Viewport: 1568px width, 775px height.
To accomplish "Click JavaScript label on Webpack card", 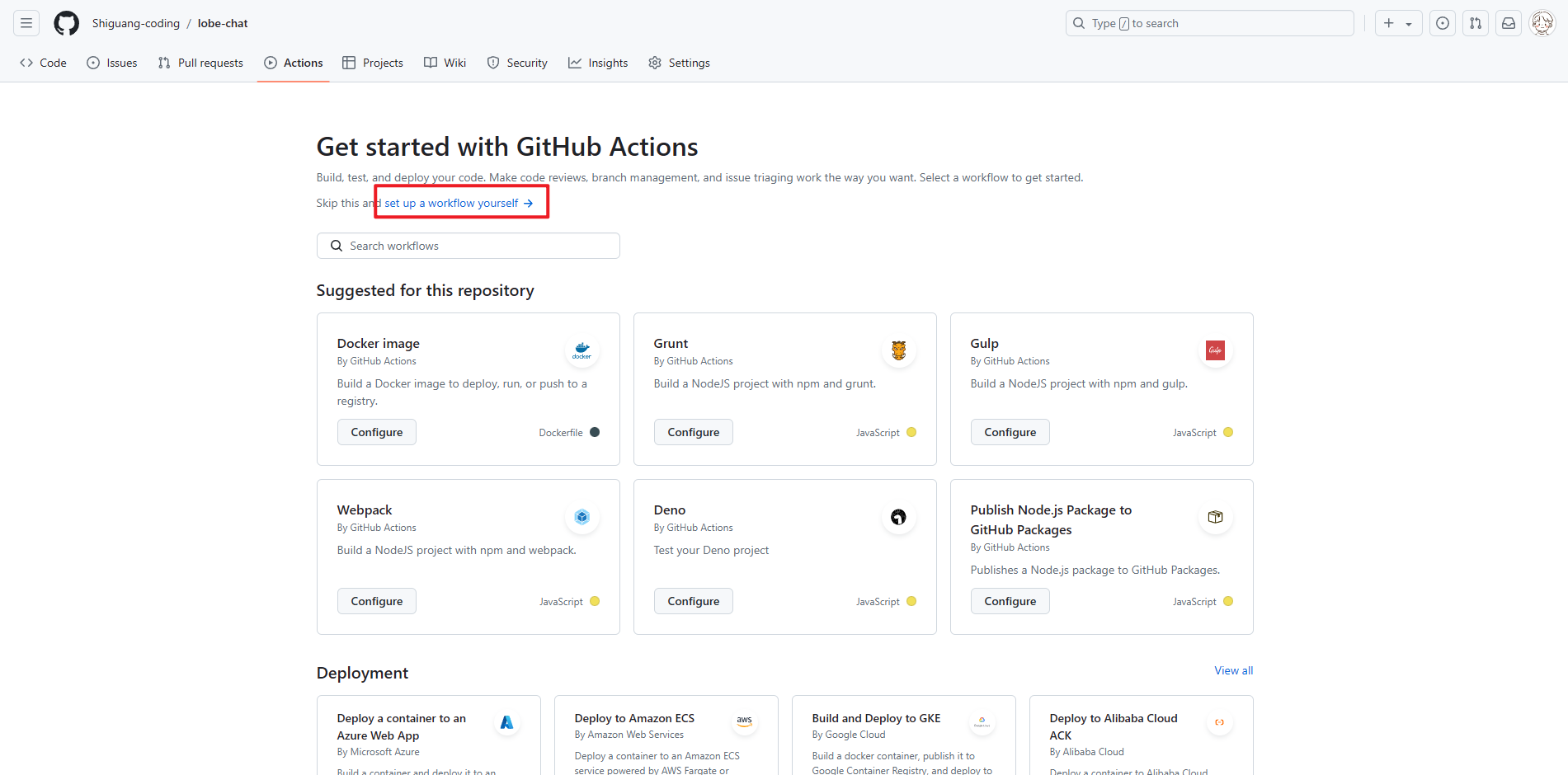I will (x=562, y=602).
